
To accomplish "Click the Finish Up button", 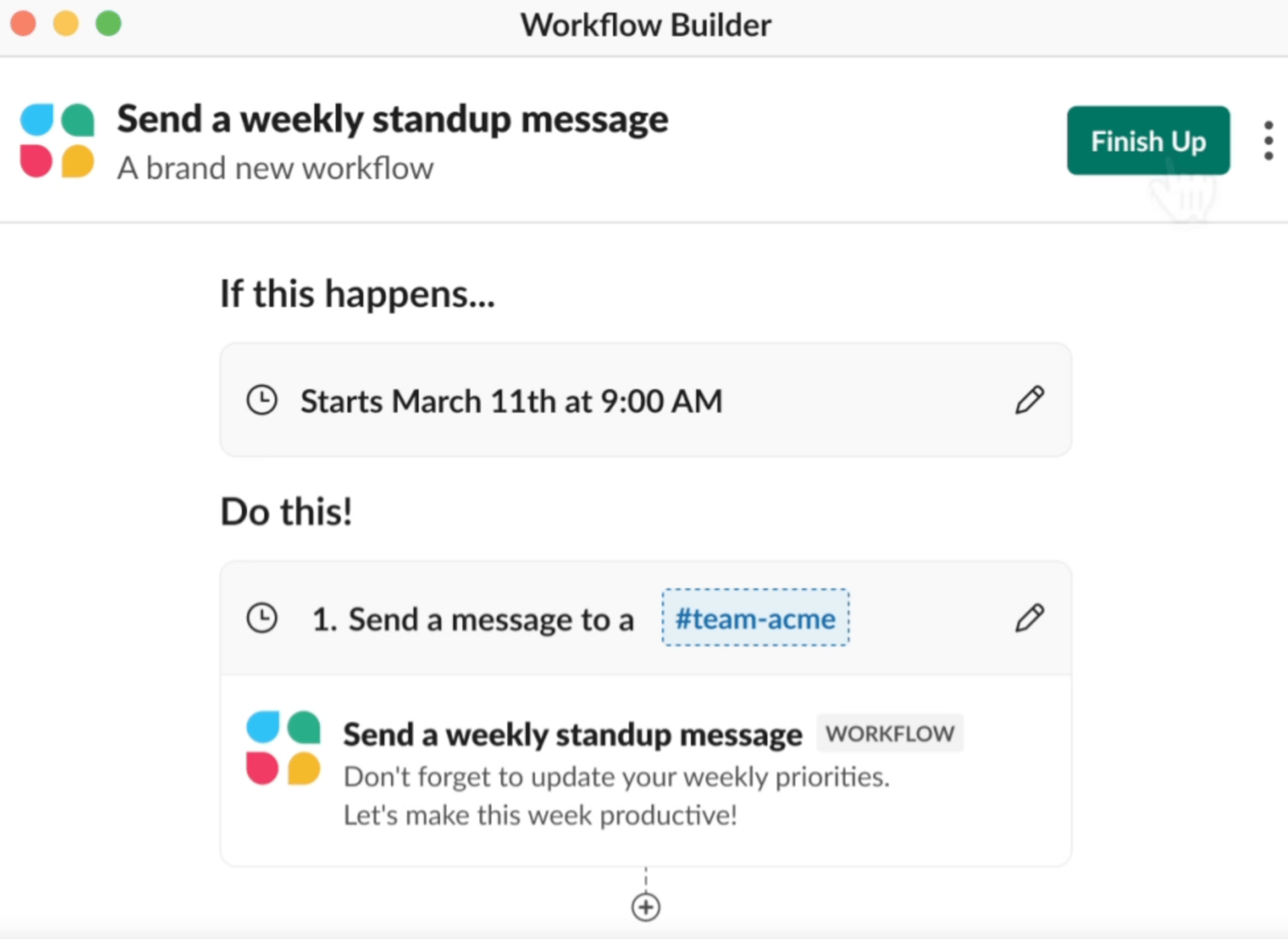I will (1148, 140).
